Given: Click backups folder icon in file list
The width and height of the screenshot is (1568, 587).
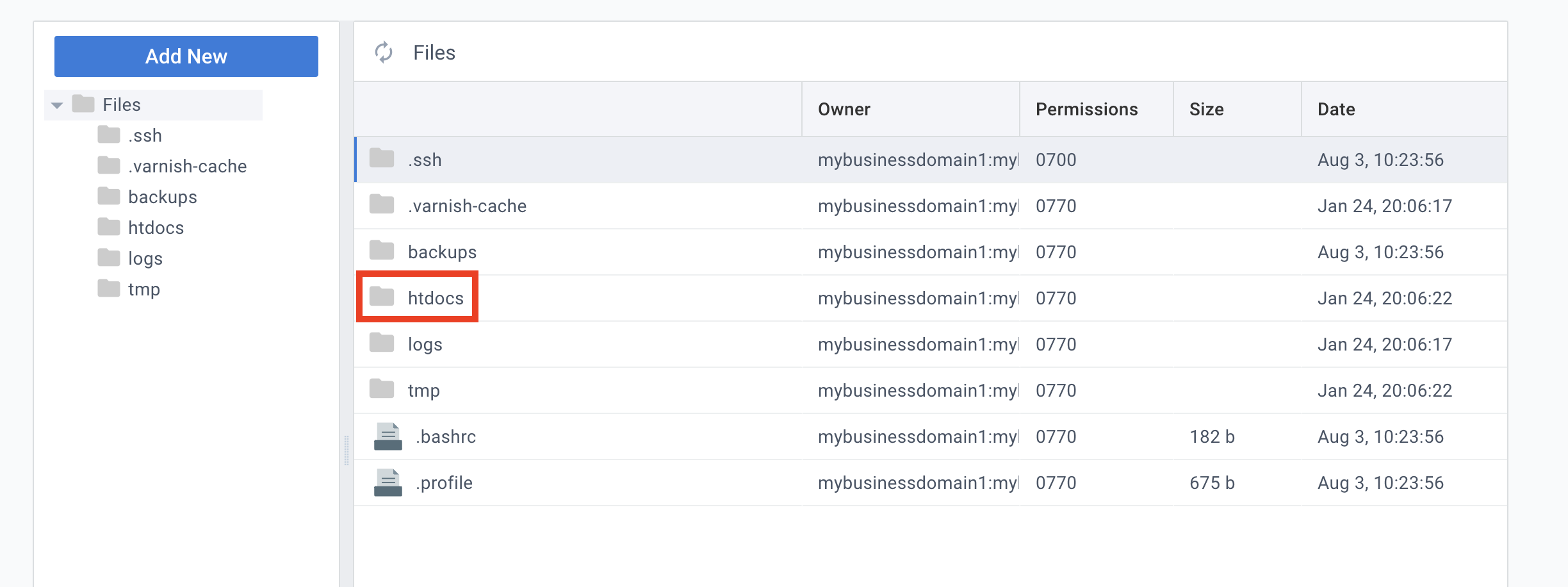Looking at the screenshot, I should coord(382,251).
